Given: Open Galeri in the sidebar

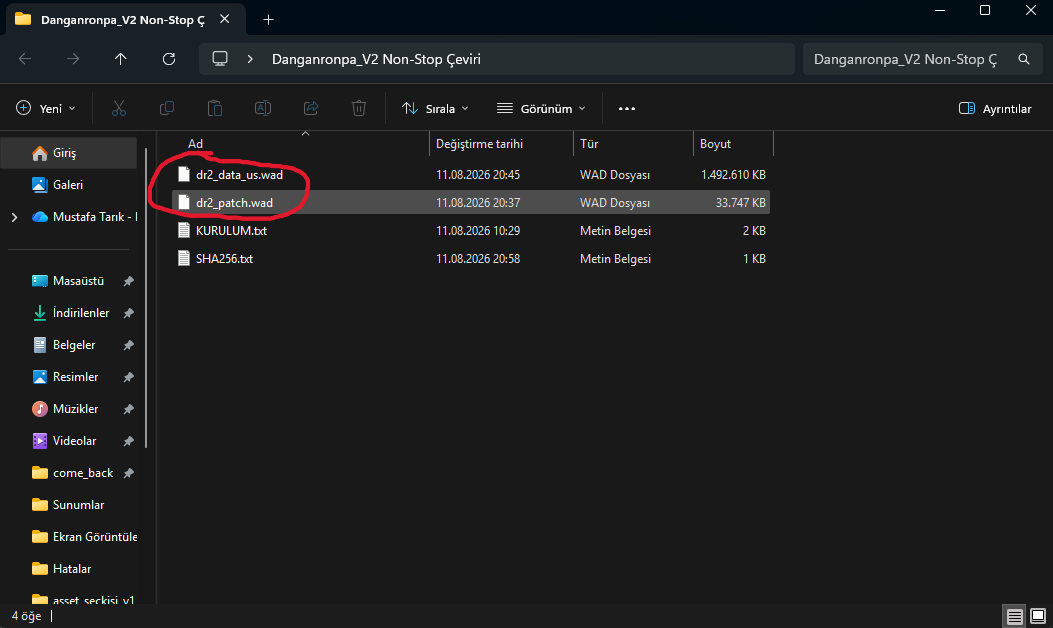Looking at the screenshot, I should click(x=69, y=185).
